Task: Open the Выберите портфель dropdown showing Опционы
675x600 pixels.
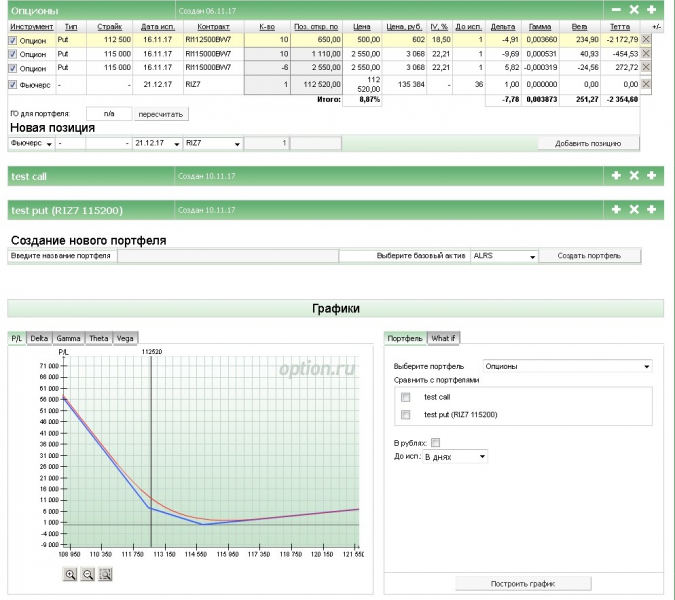Action: [567, 366]
